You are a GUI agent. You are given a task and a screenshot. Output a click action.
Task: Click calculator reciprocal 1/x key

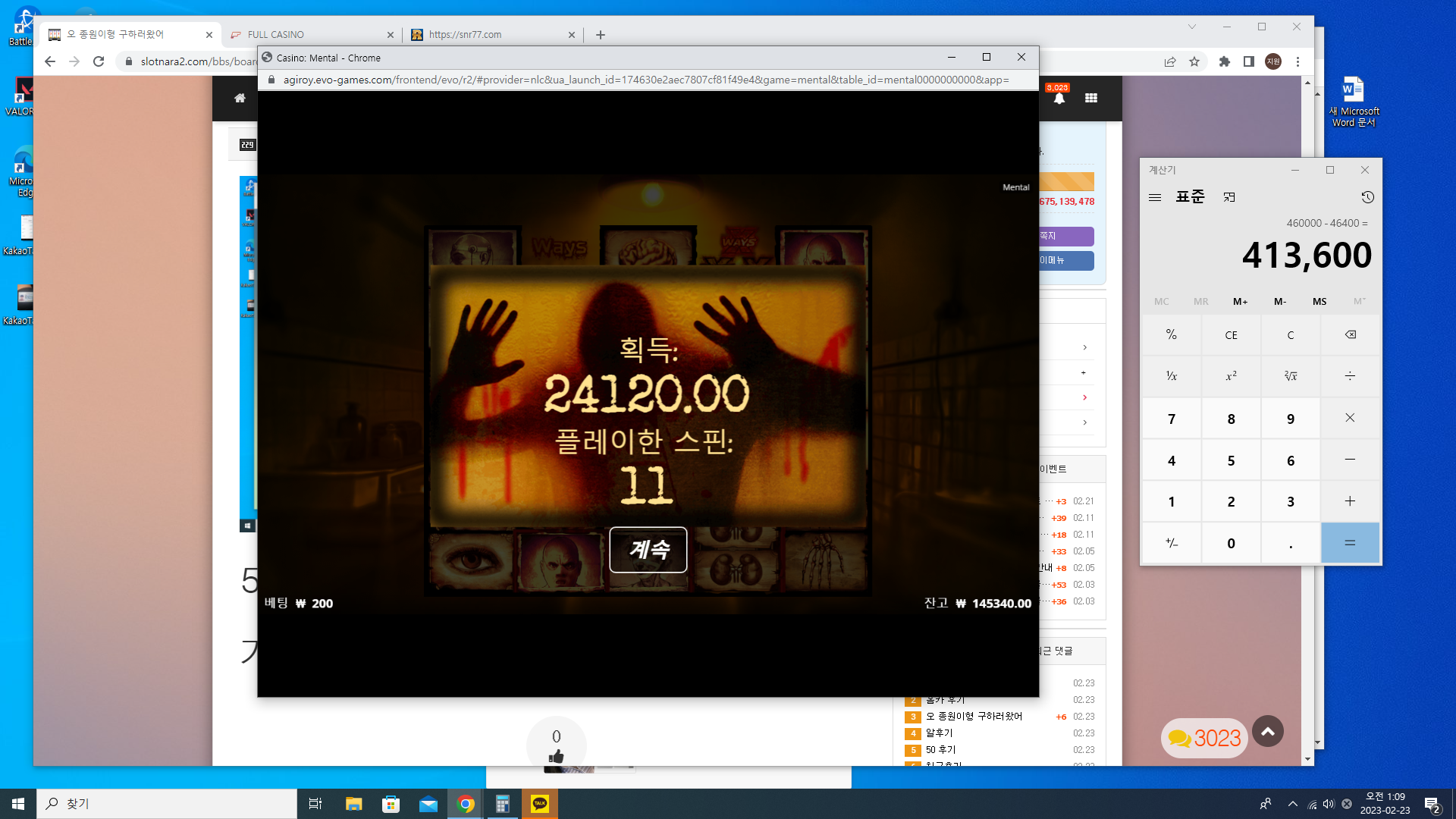click(1172, 376)
